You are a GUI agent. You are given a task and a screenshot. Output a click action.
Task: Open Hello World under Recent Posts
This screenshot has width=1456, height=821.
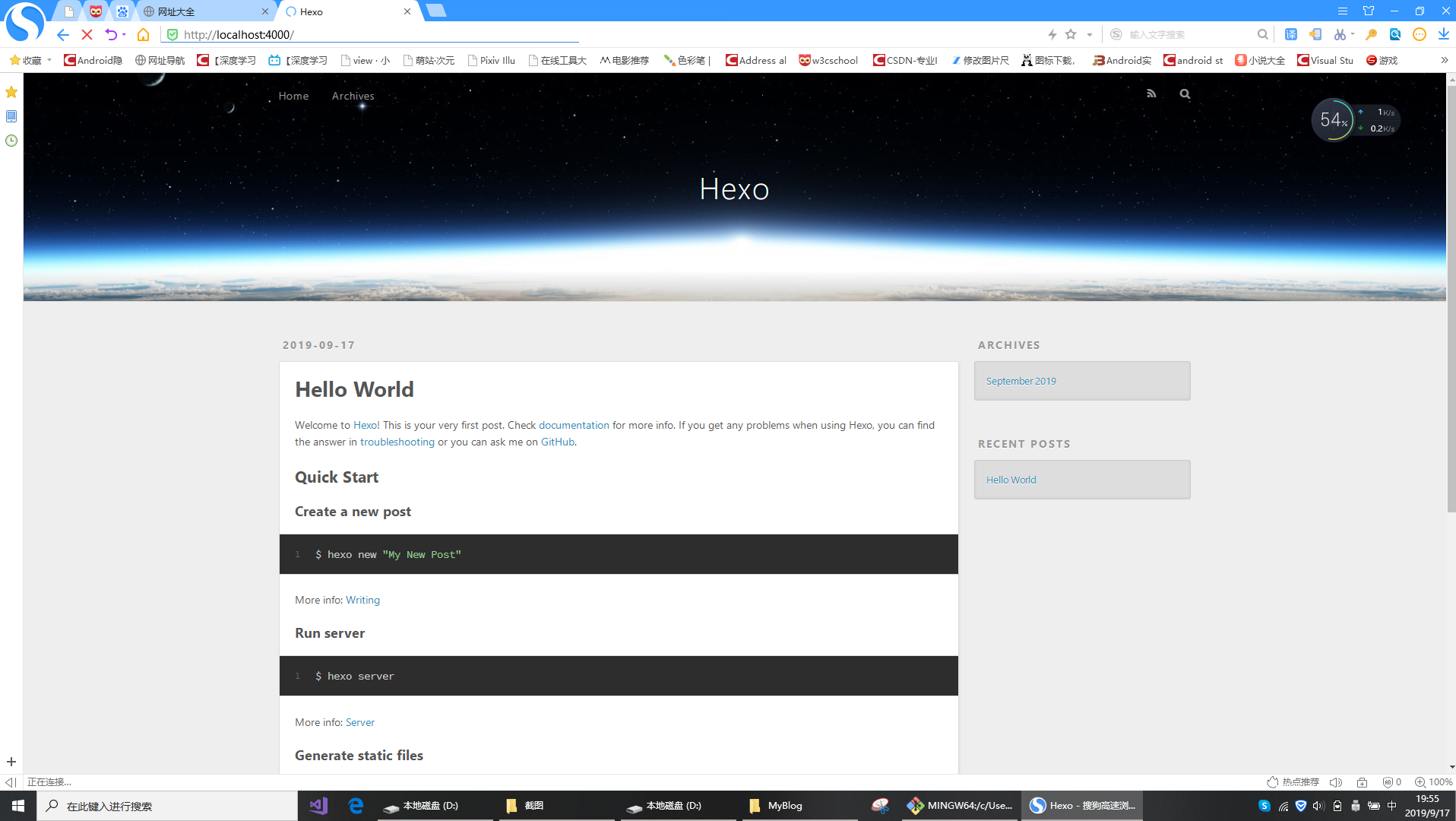tap(1011, 480)
